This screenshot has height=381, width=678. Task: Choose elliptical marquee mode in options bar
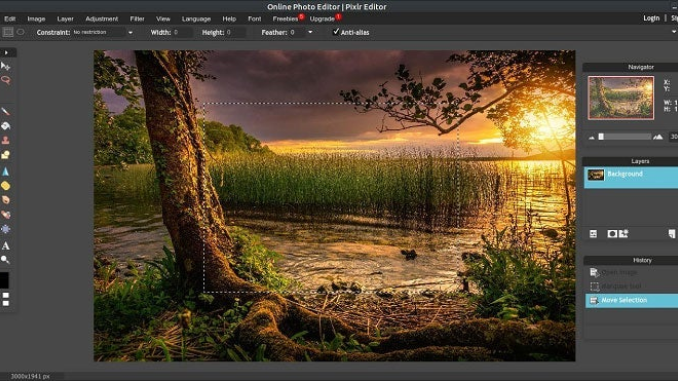[20, 32]
